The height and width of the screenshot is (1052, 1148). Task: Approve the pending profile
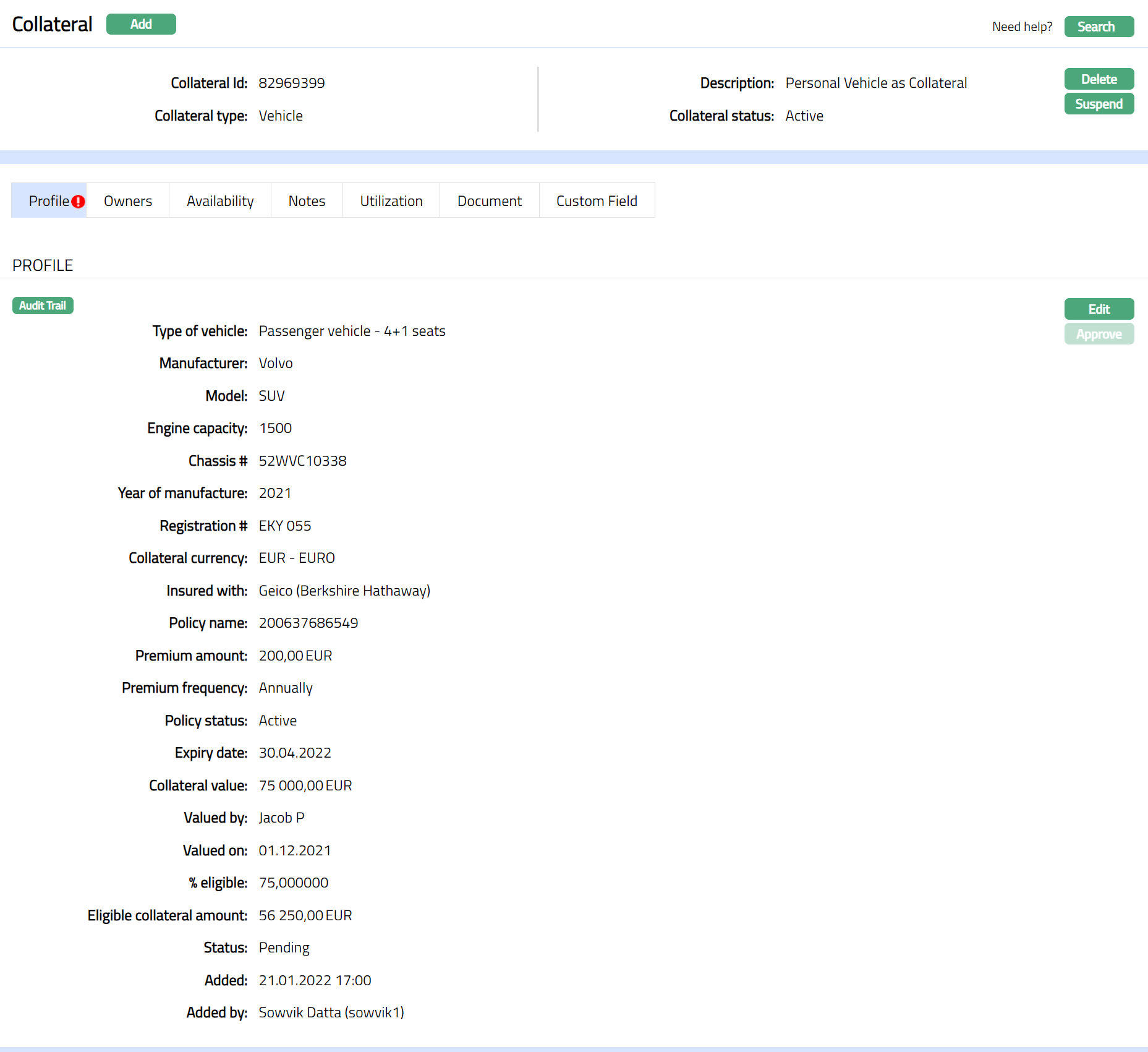1099,334
